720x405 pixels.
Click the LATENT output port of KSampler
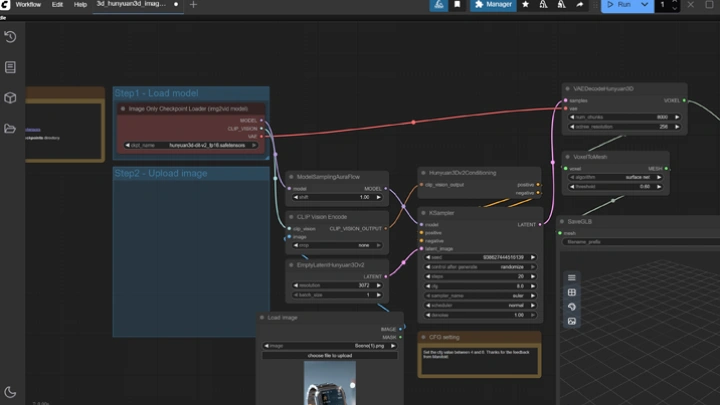click(x=540, y=225)
